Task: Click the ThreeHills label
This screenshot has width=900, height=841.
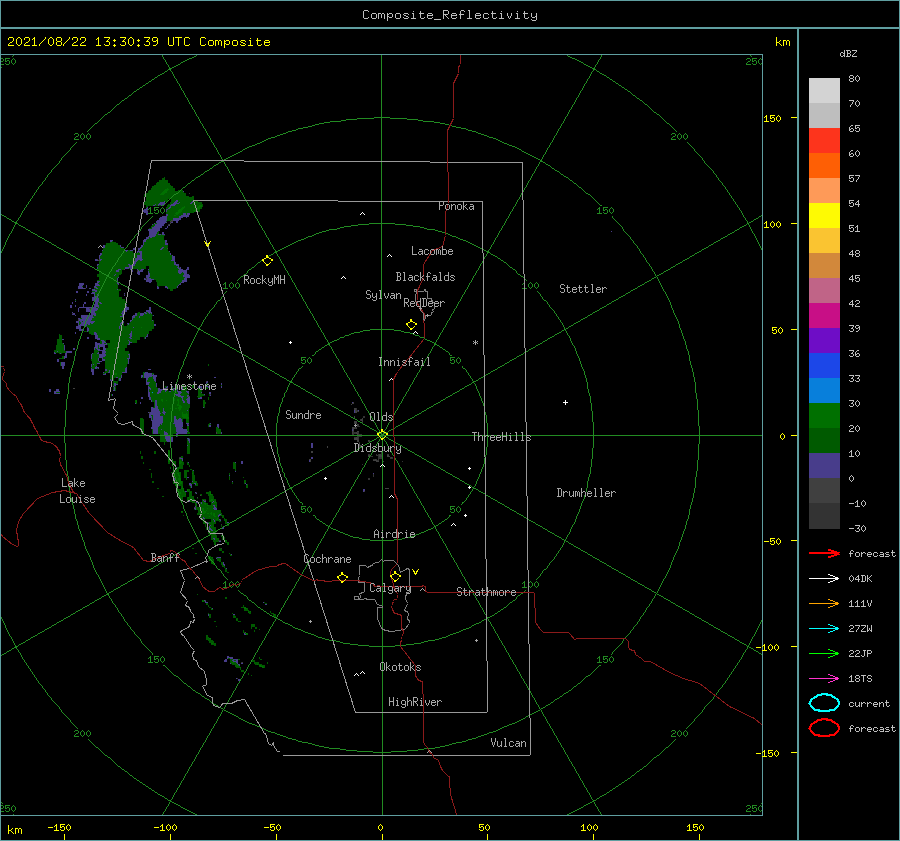Action: (502, 437)
